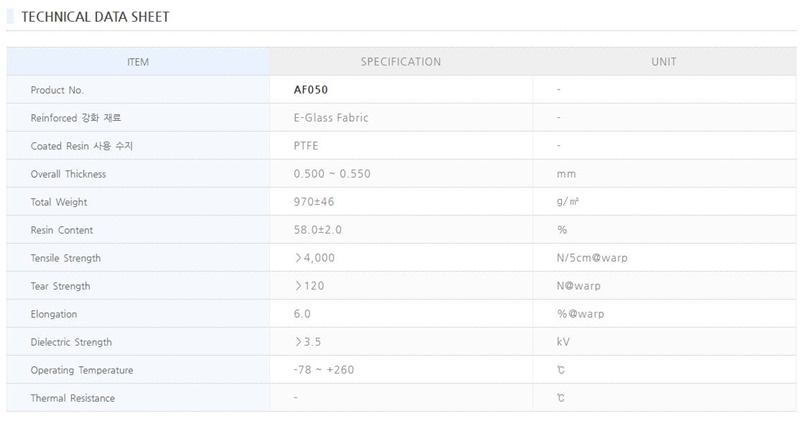Select the Thermal Resistance row label

[72, 398]
